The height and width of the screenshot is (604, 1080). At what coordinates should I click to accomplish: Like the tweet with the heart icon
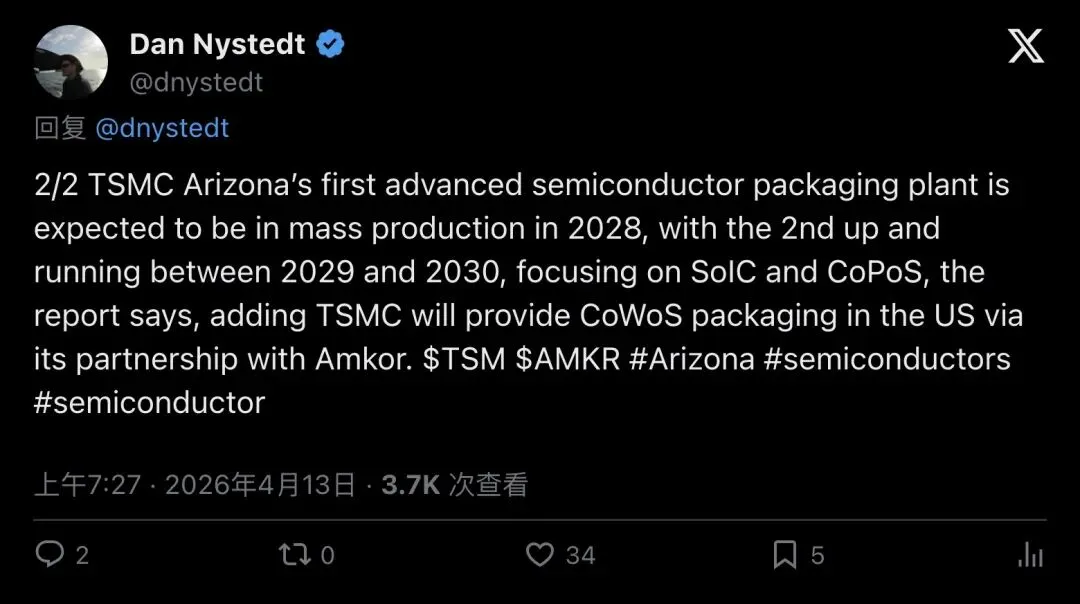[540, 554]
